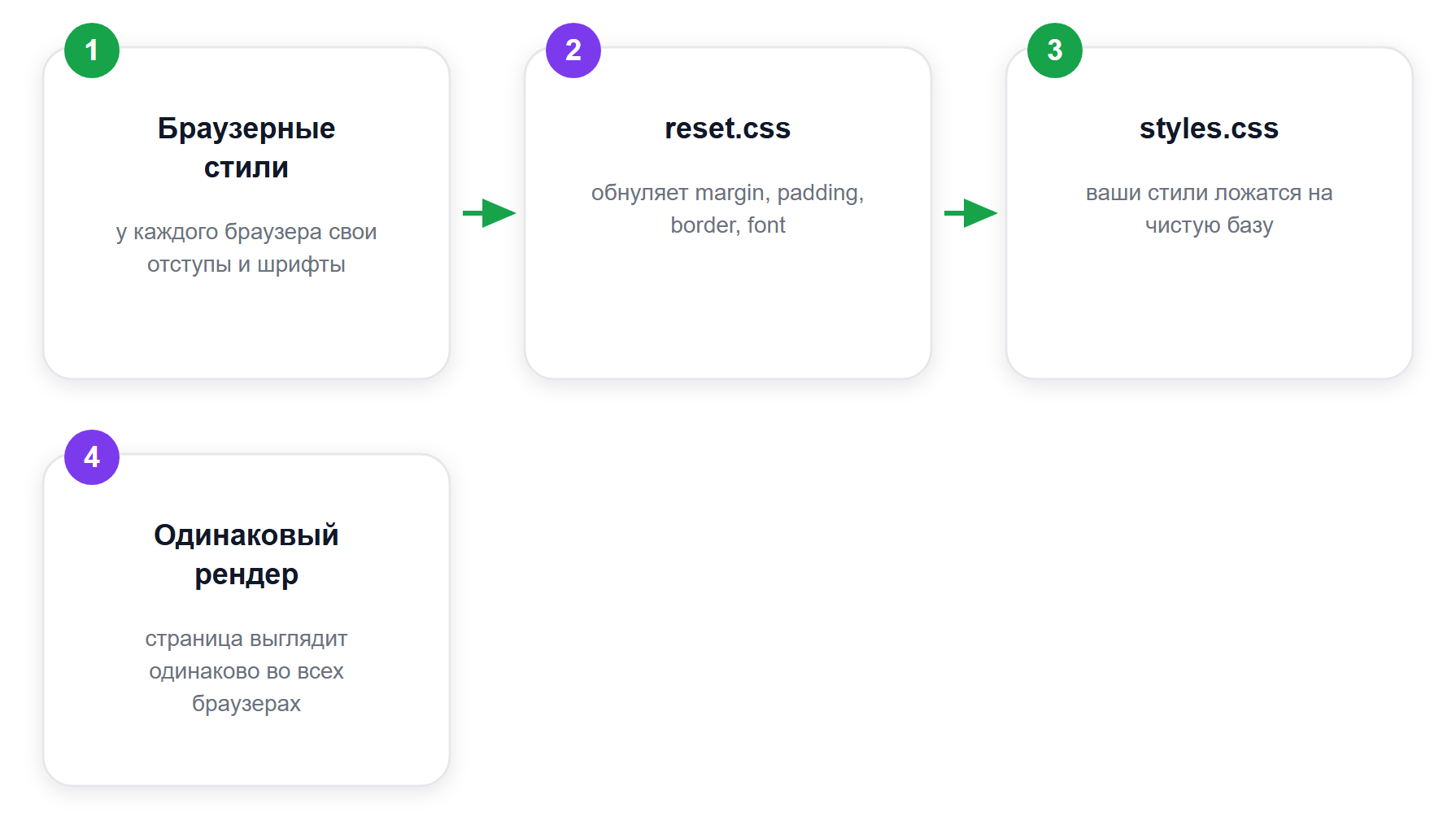Screen dimensions: 1456x834
Task: Click blank lower part of step 4 card
Action: coord(246,753)
